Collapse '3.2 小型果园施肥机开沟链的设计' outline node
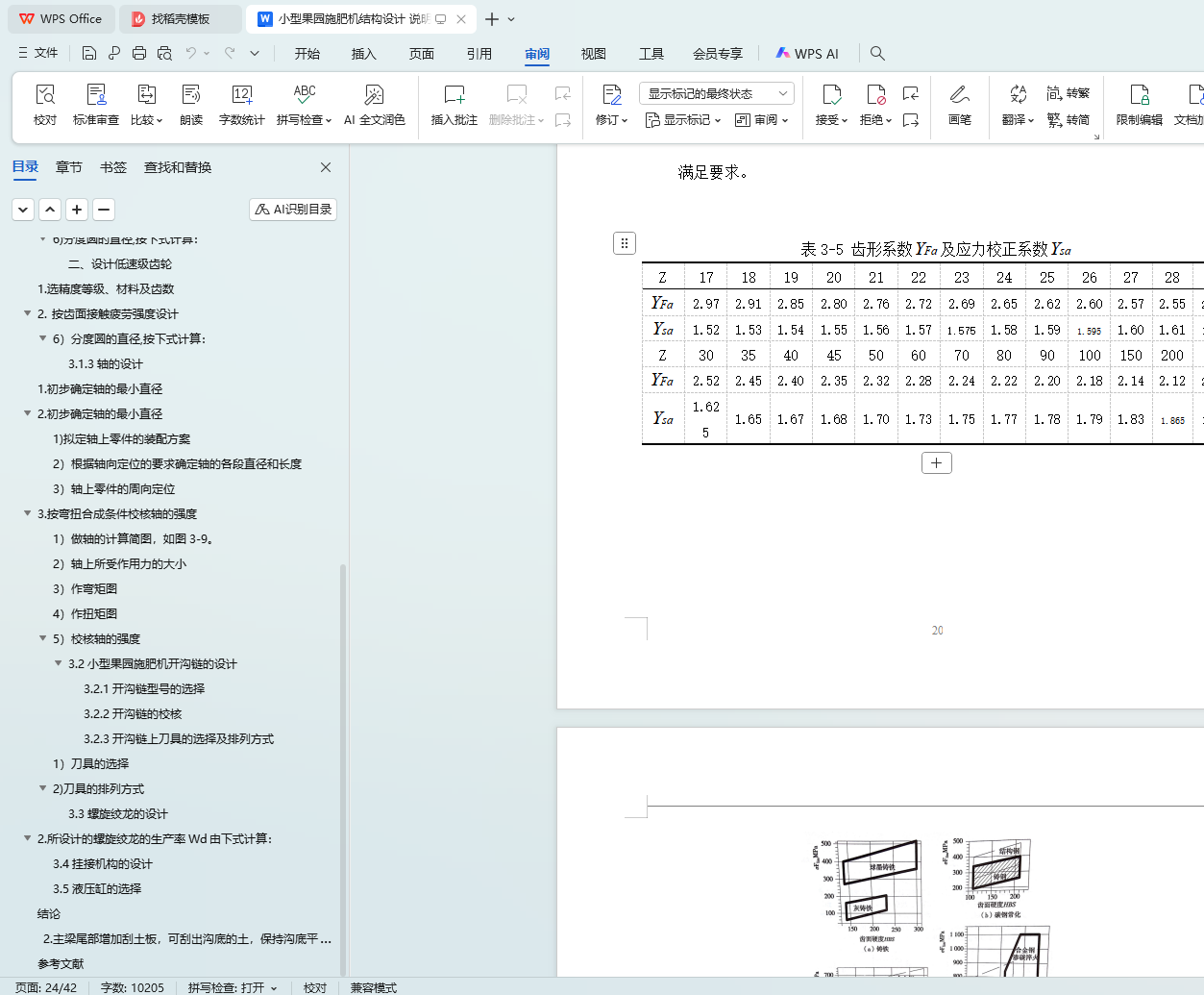The width and height of the screenshot is (1204, 995). (58, 663)
